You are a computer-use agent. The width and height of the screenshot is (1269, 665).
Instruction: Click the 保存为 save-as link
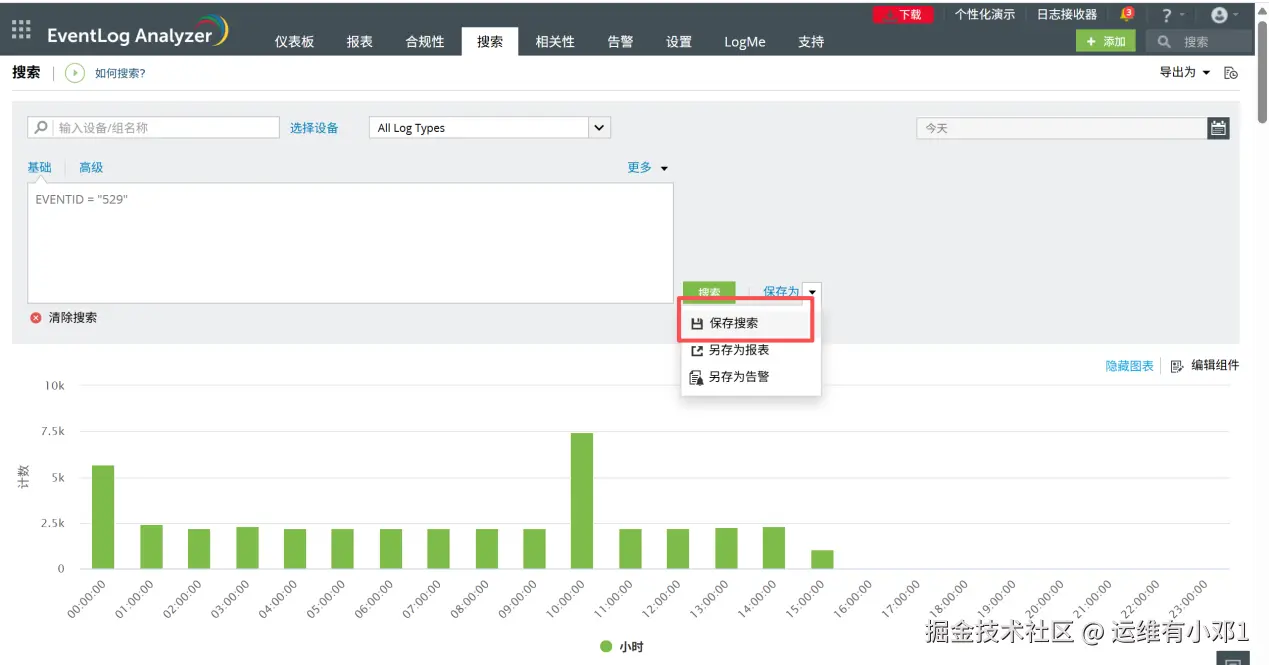pyautogui.click(x=781, y=291)
